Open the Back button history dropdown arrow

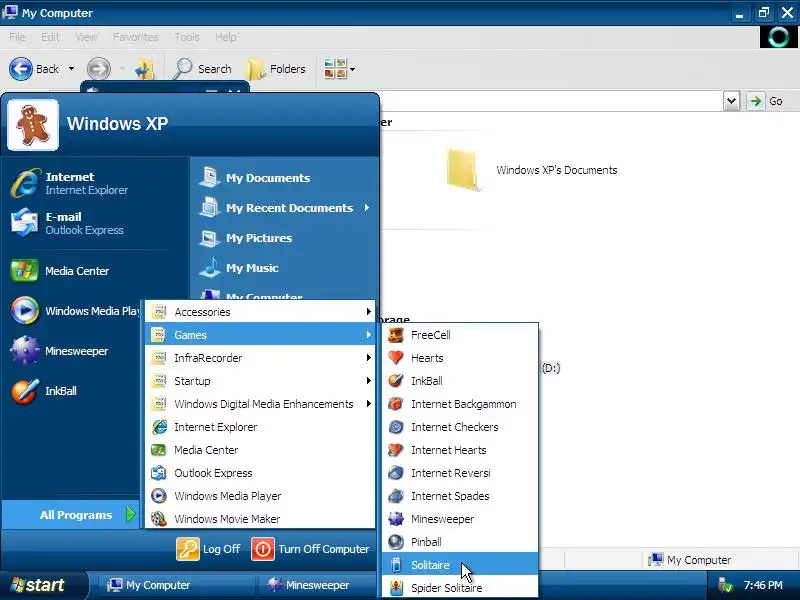tap(71, 69)
